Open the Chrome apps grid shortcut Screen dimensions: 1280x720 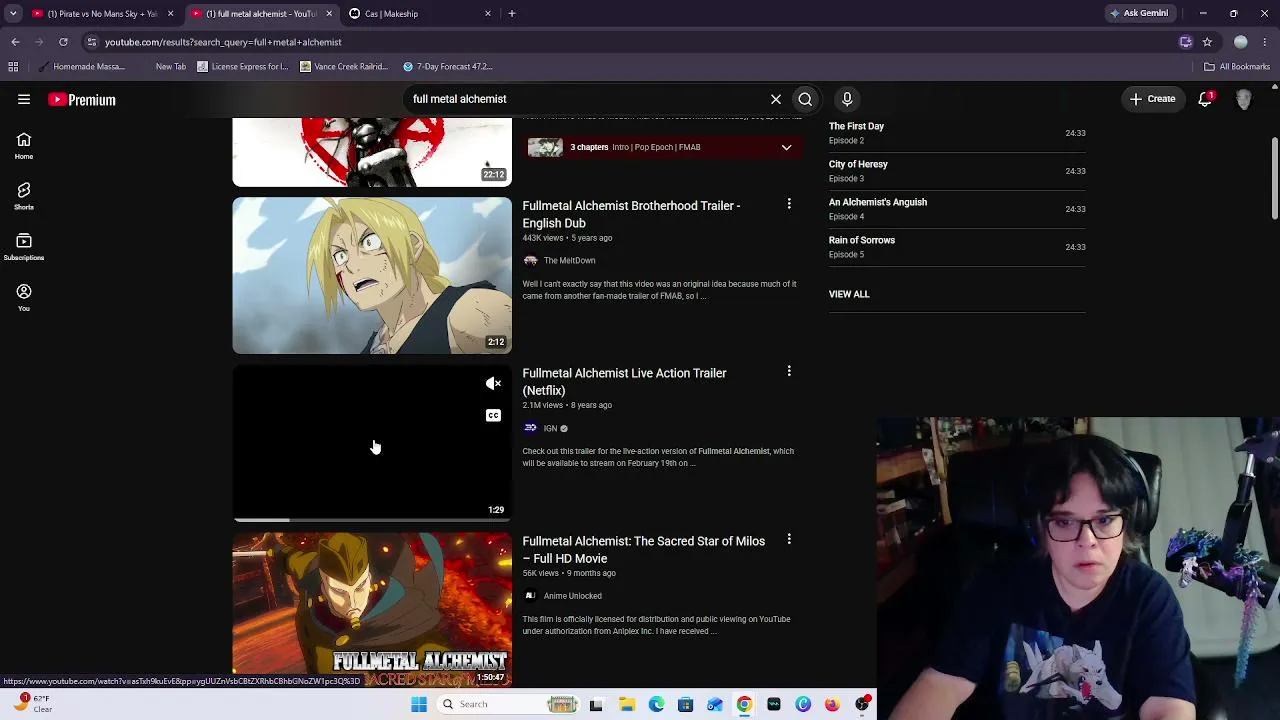[x=13, y=67]
